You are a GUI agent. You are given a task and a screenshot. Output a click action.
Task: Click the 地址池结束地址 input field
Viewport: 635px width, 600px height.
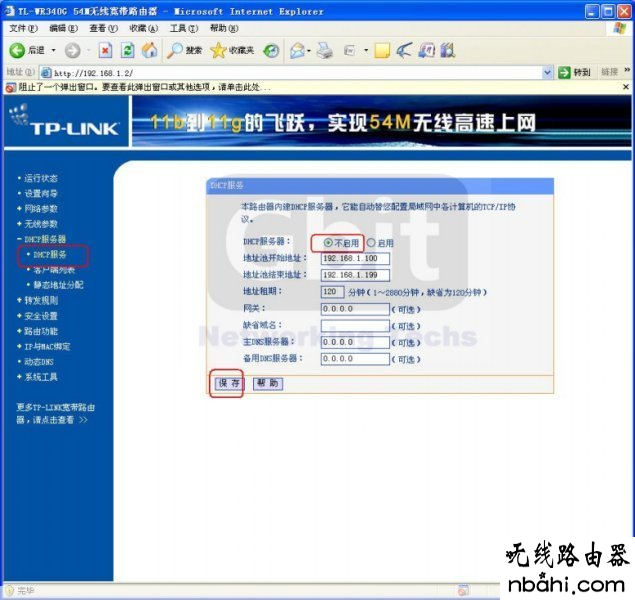[355, 275]
